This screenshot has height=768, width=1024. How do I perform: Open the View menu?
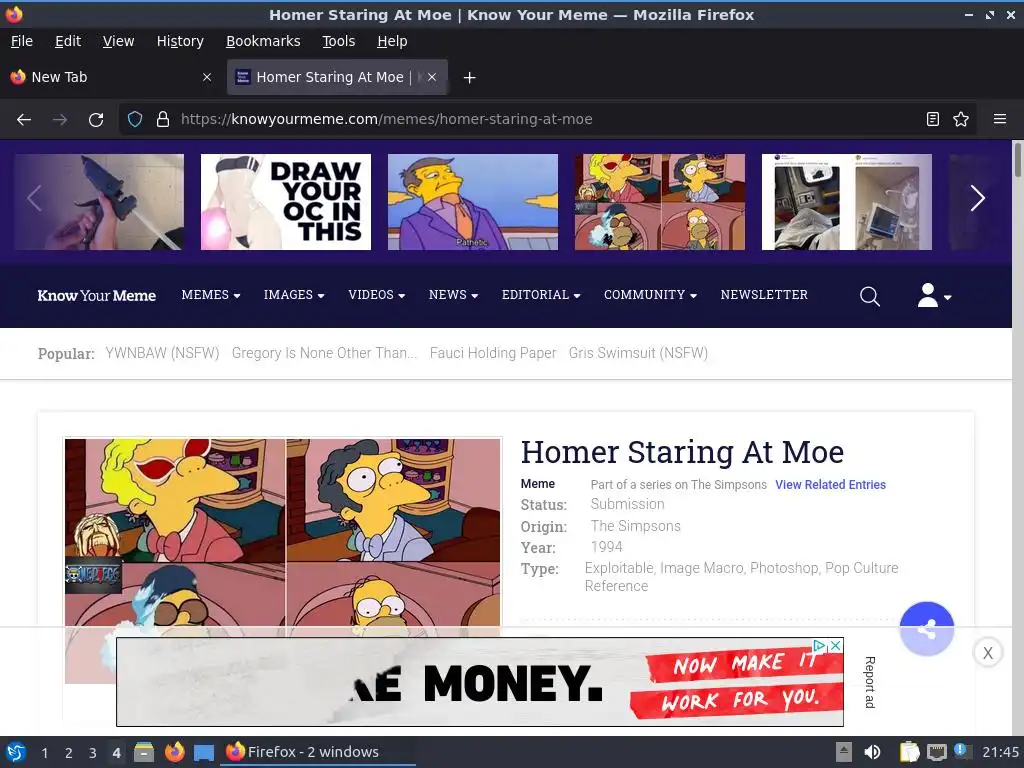[118, 41]
